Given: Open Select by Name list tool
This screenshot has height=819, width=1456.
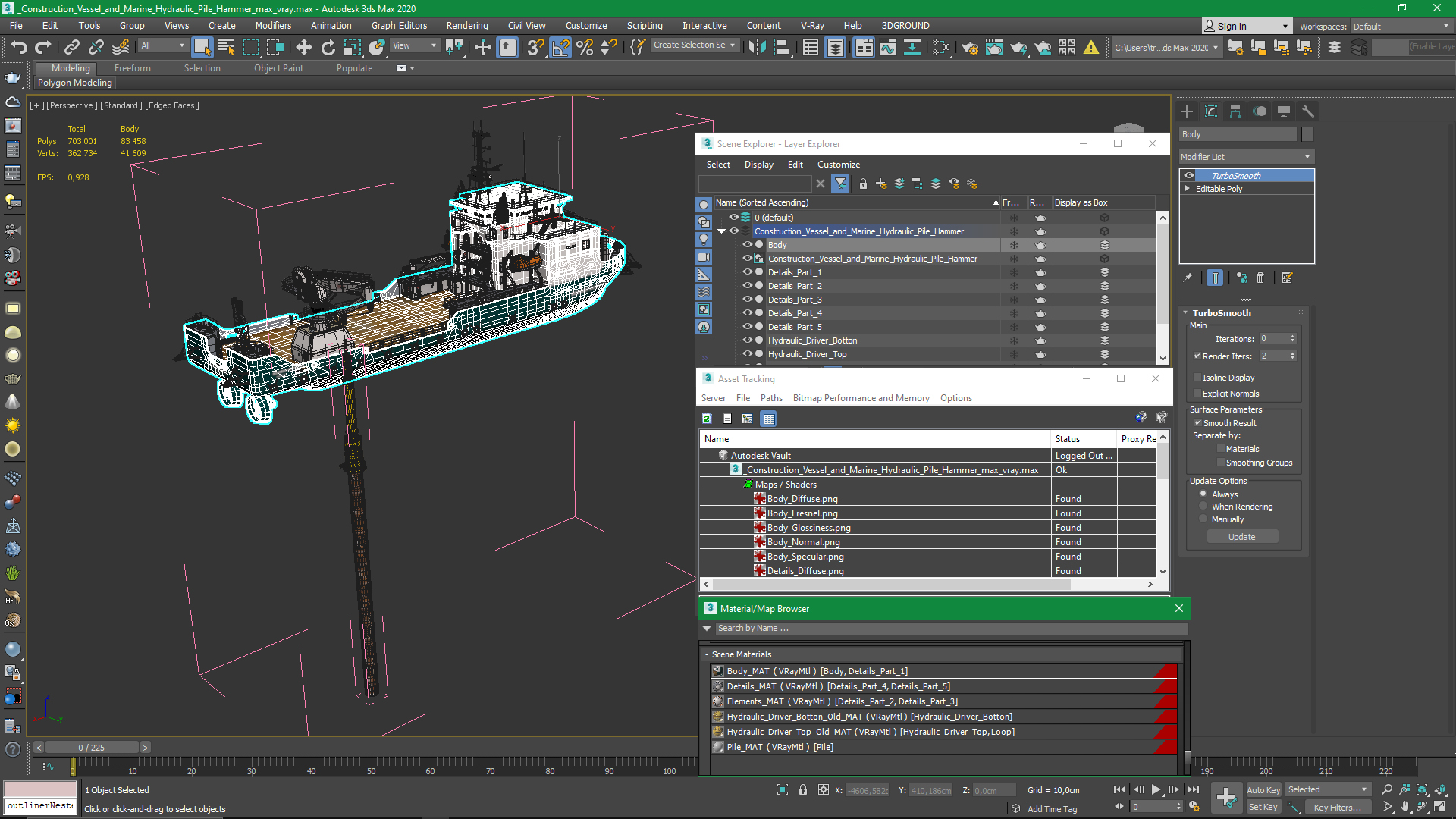Looking at the screenshot, I should (226, 47).
